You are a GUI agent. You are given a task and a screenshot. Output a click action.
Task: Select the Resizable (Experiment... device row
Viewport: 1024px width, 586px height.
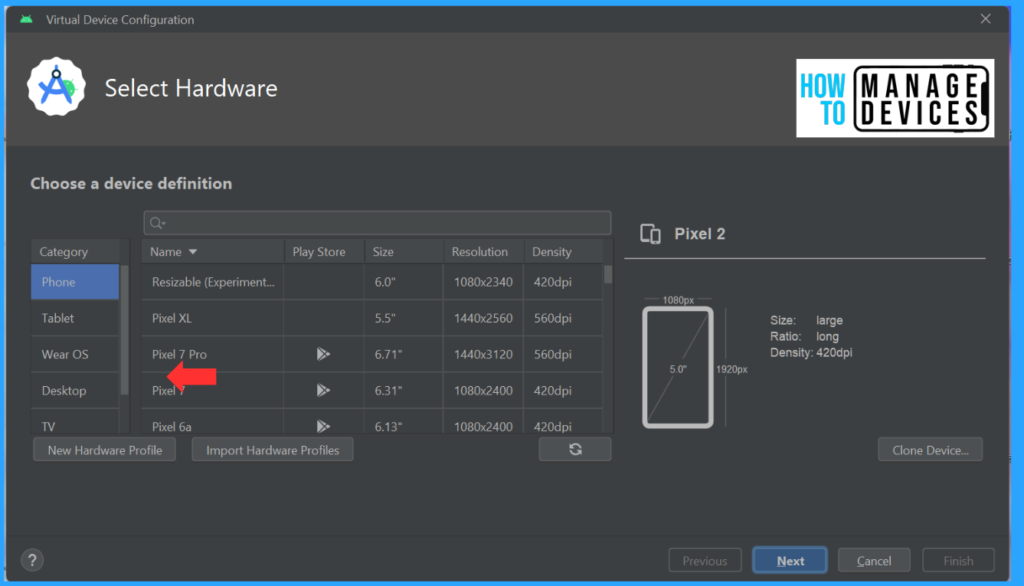(372, 282)
